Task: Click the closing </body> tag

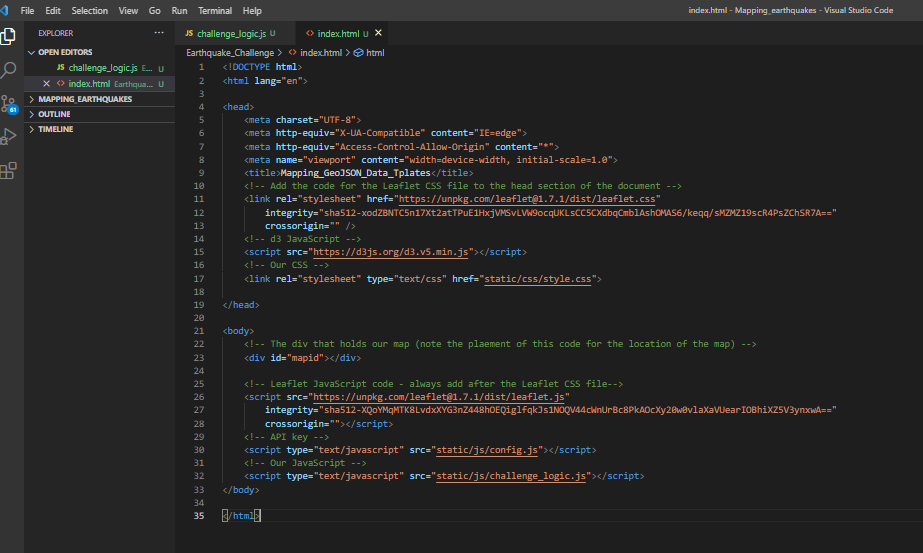Action: (241, 490)
